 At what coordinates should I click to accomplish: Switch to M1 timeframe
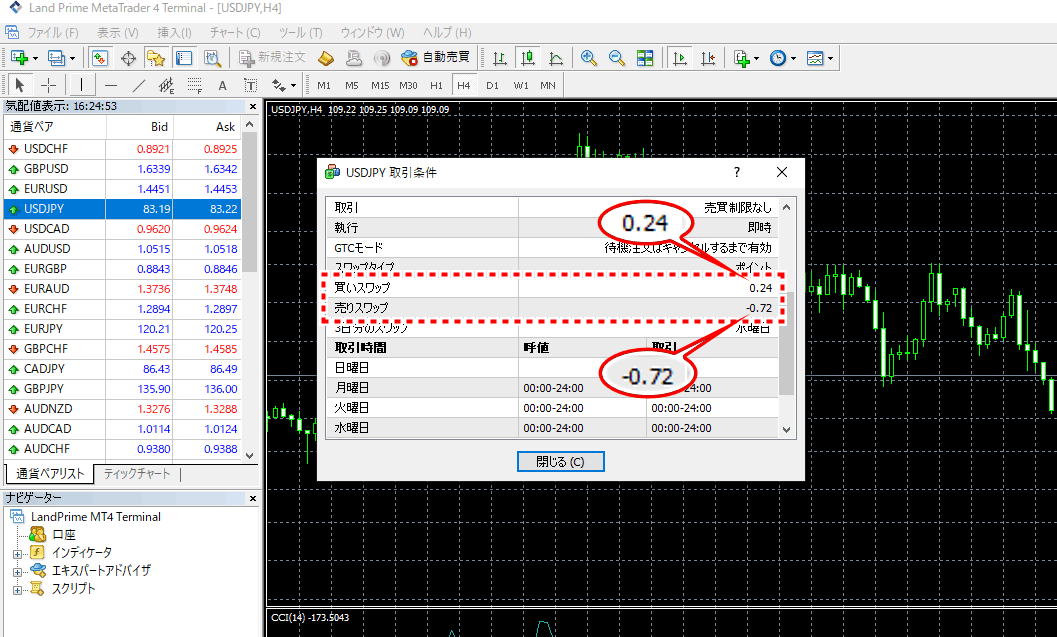pos(324,86)
